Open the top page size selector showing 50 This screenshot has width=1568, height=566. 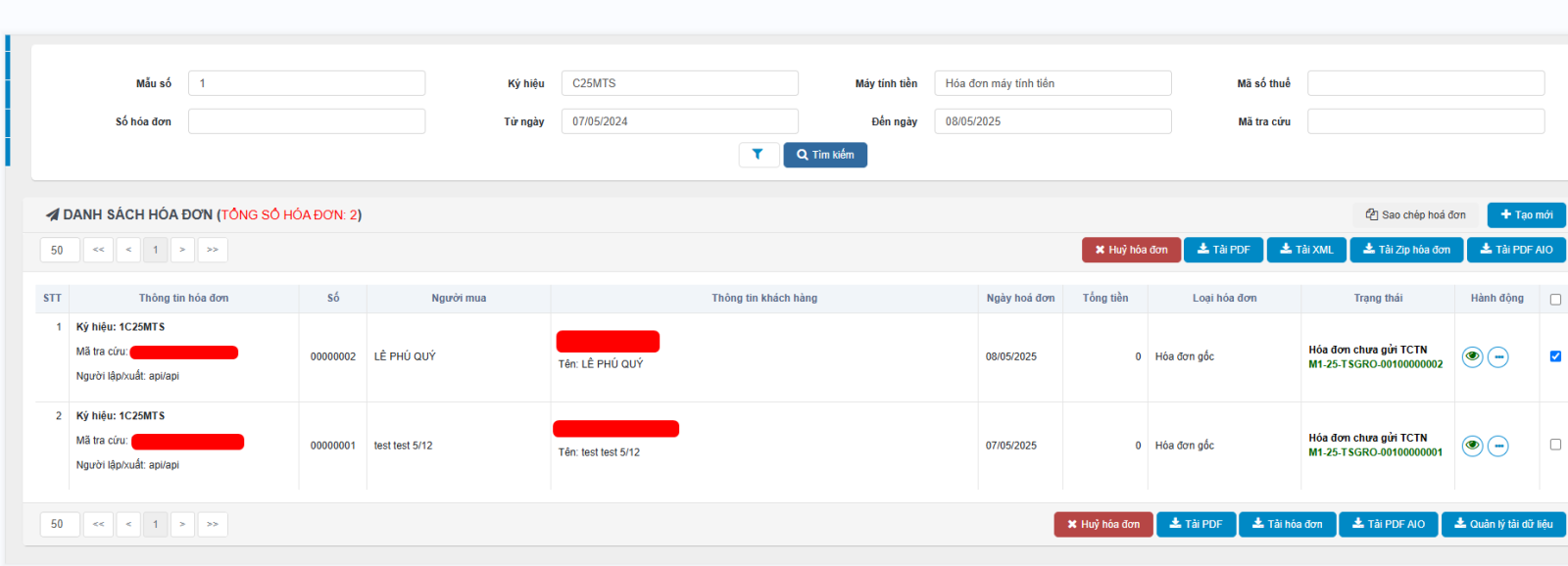[x=58, y=250]
